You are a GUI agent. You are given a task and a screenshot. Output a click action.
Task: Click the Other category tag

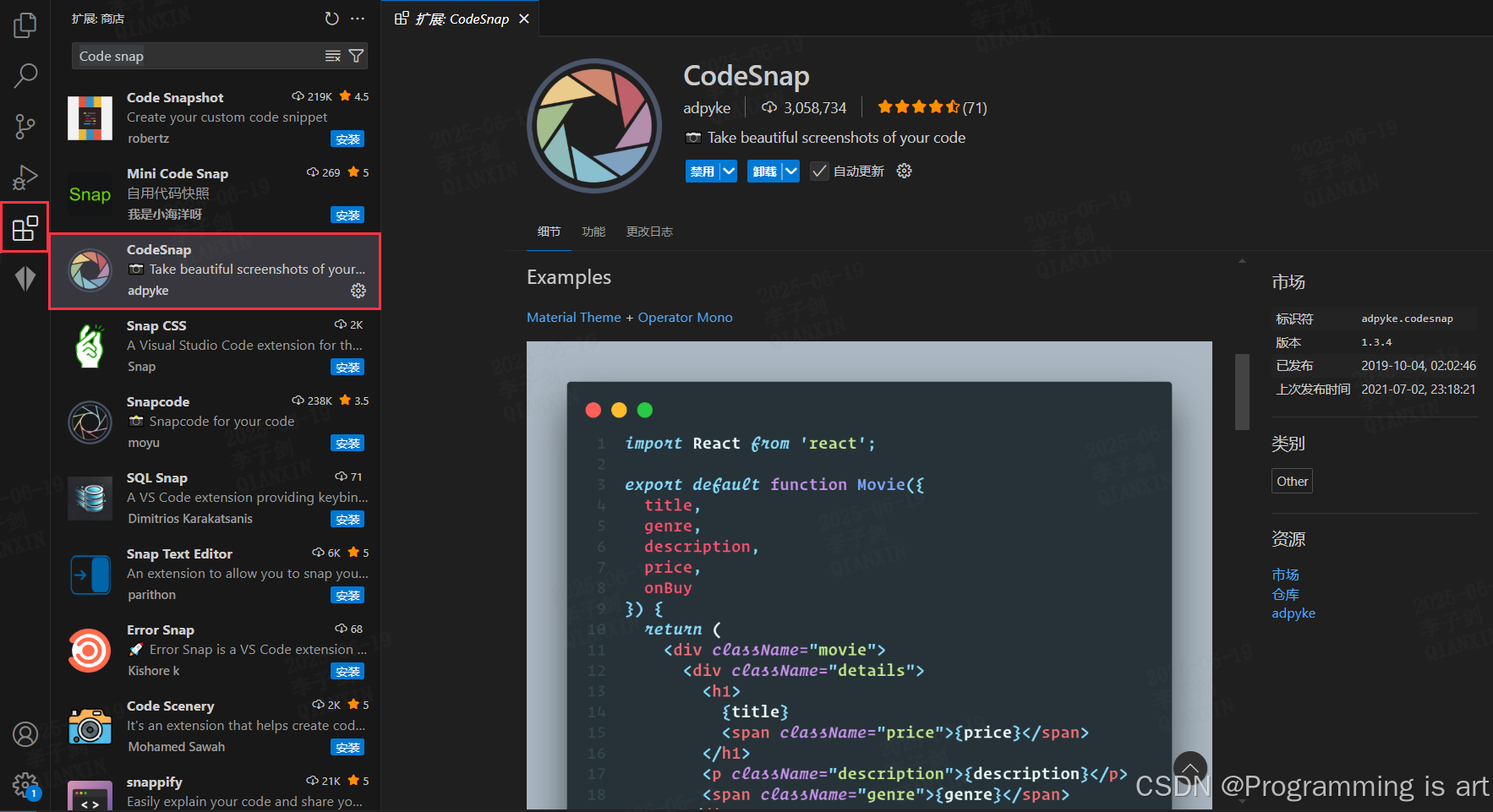pos(1293,482)
